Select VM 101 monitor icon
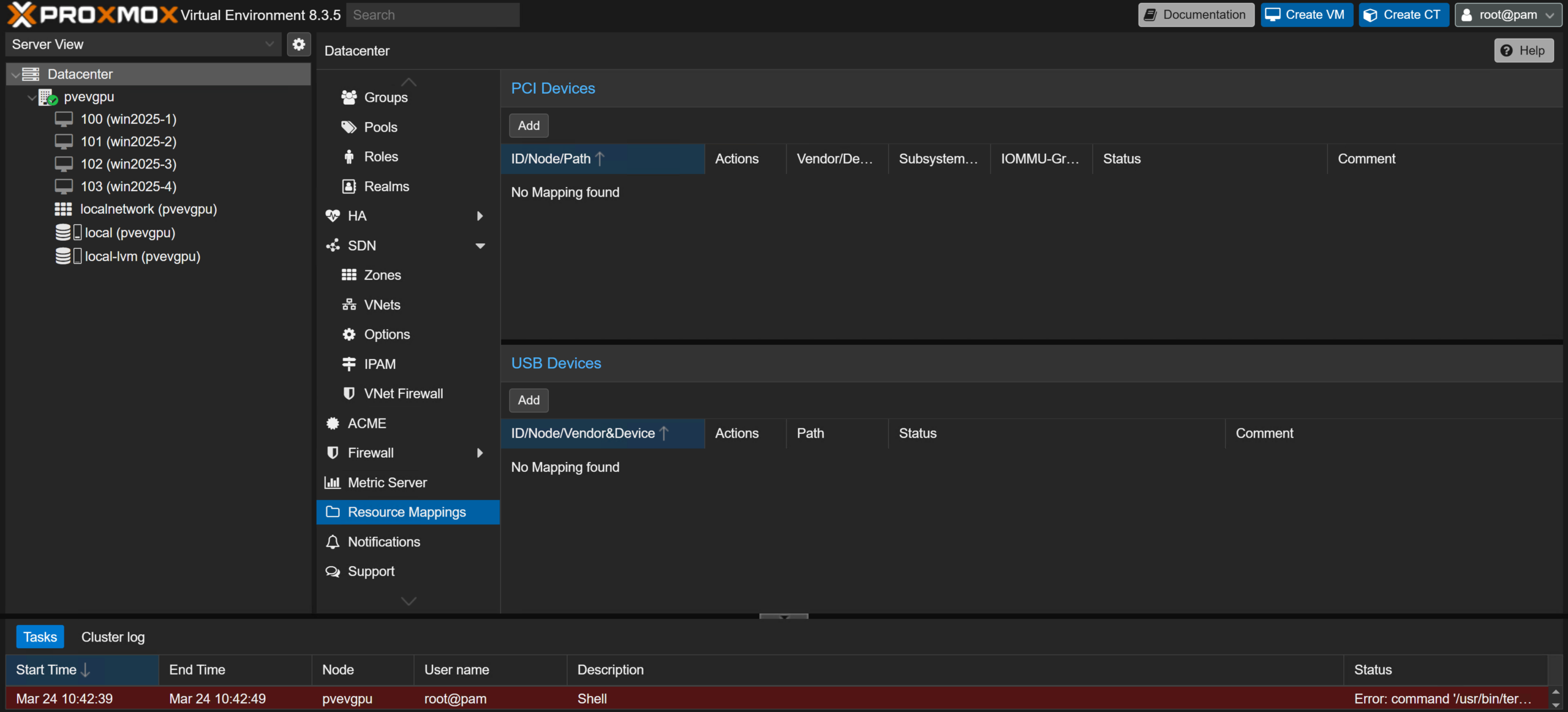The width and height of the screenshot is (1568, 712). pyautogui.click(x=64, y=142)
